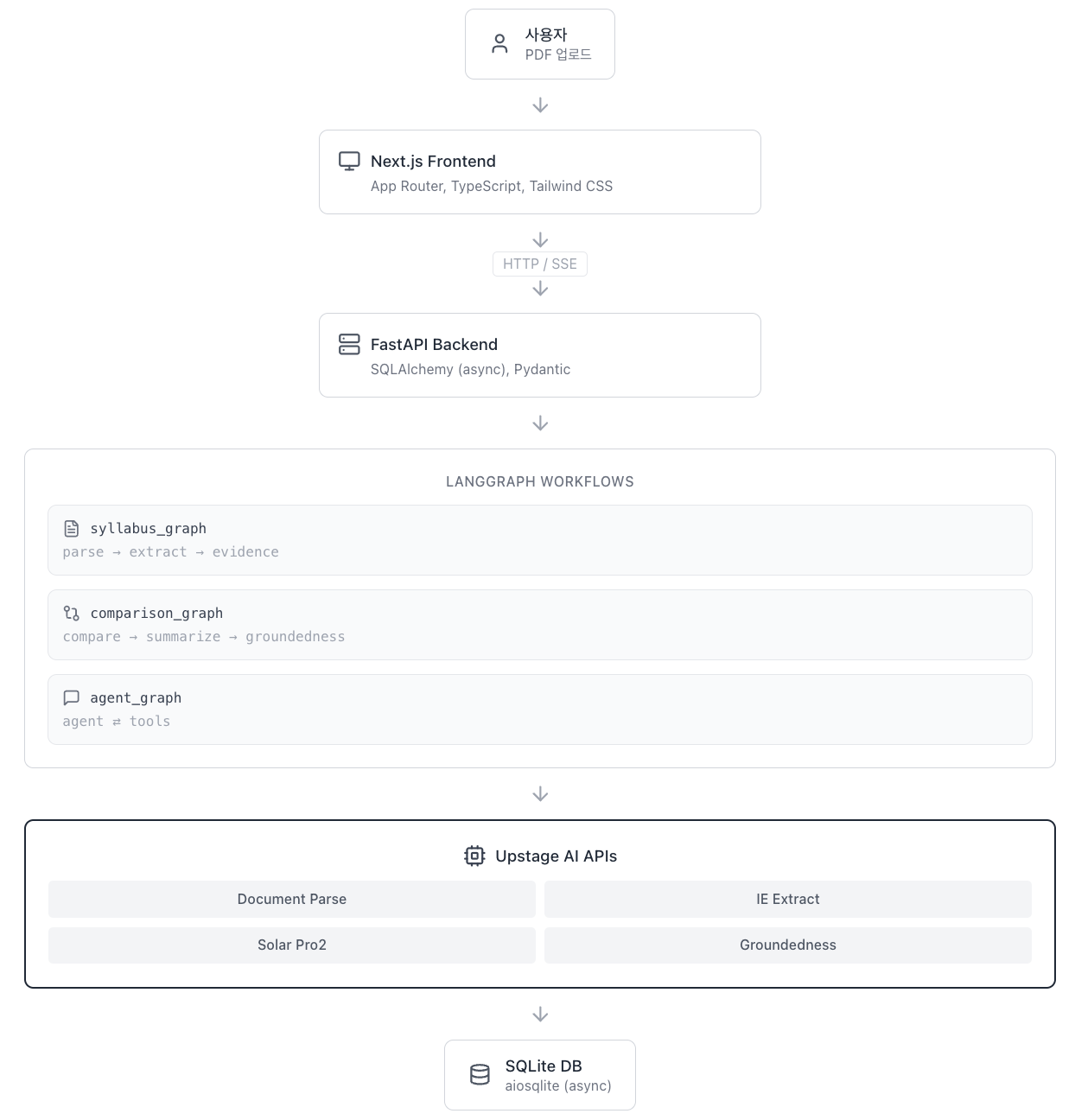The height and width of the screenshot is (1120, 1075).
Task: Click the user person icon
Action: tap(499, 44)
